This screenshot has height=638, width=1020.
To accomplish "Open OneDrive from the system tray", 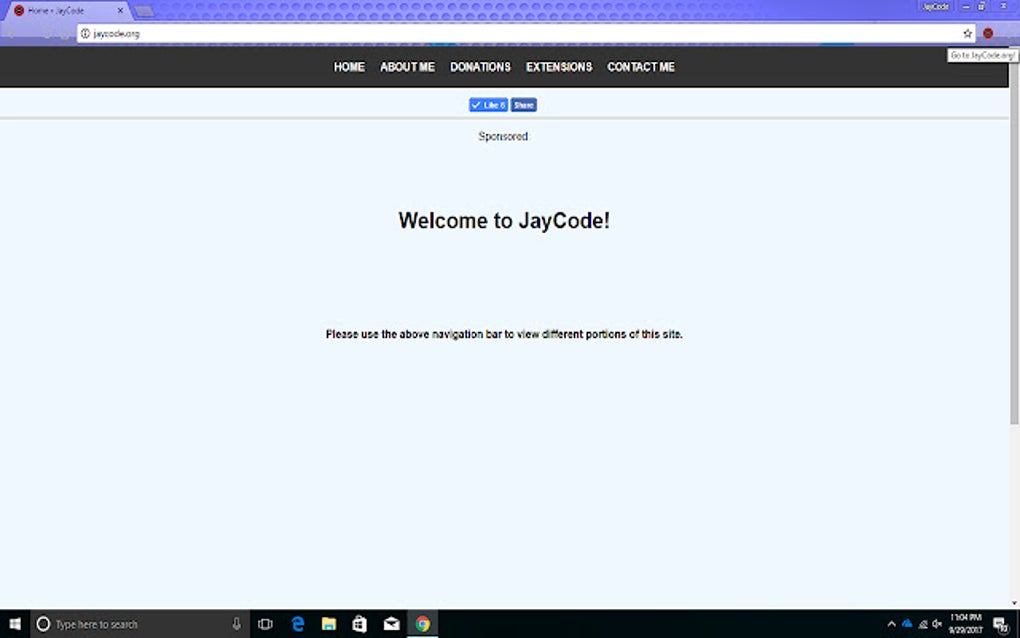I will point(906,623).
